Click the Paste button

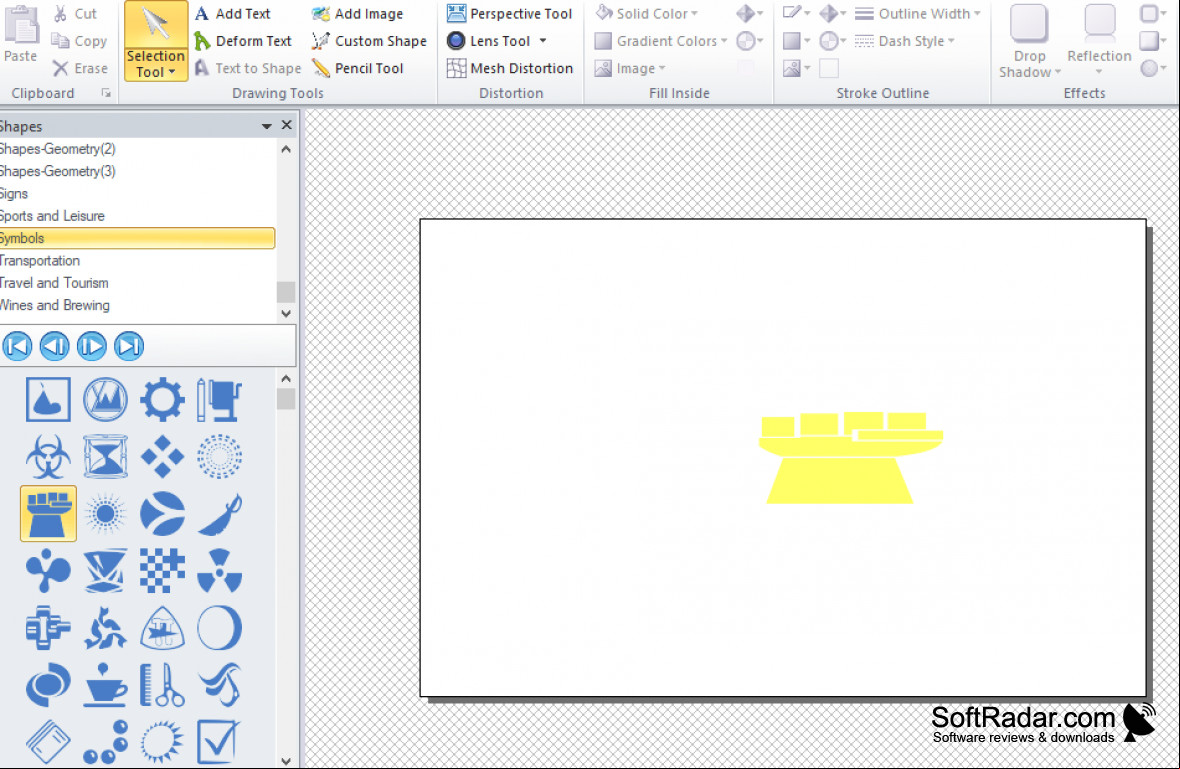[21, 34]
